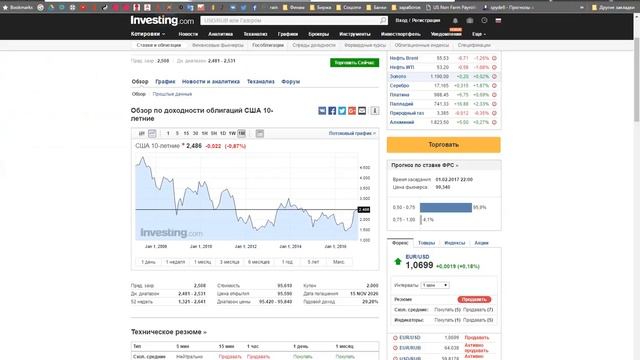This screenshot has width=640, height=360.
Task: Set chart range to 1 год
Action: (x=287, y=262)
